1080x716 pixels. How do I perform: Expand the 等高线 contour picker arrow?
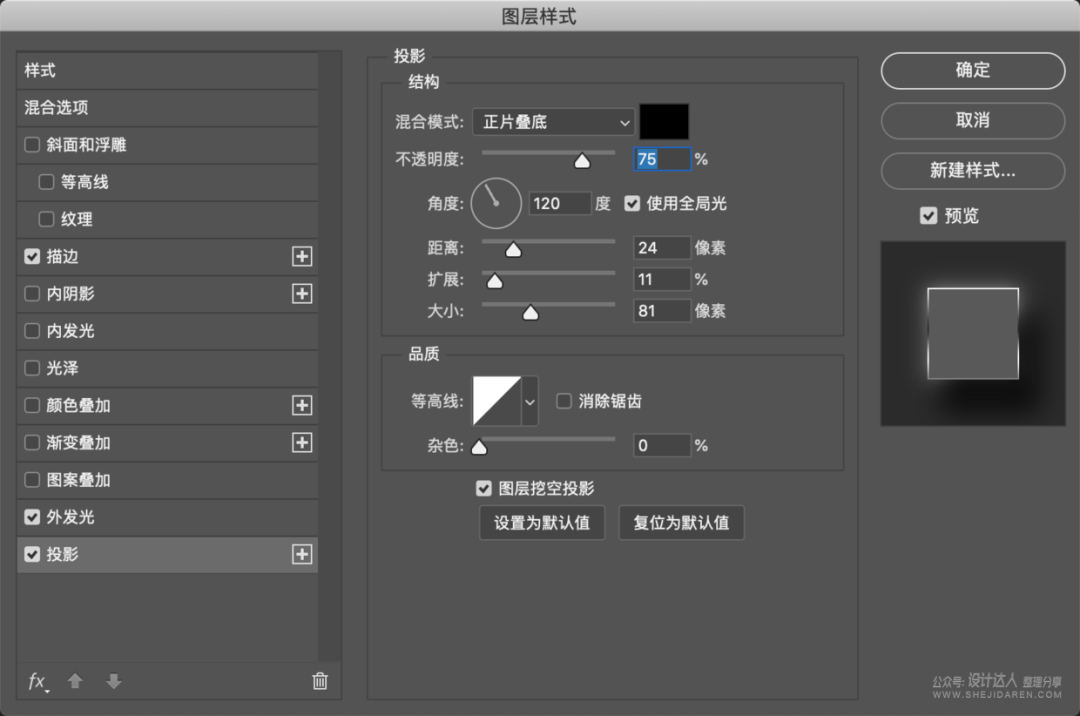pyautogui.click(x=530, y=401)
